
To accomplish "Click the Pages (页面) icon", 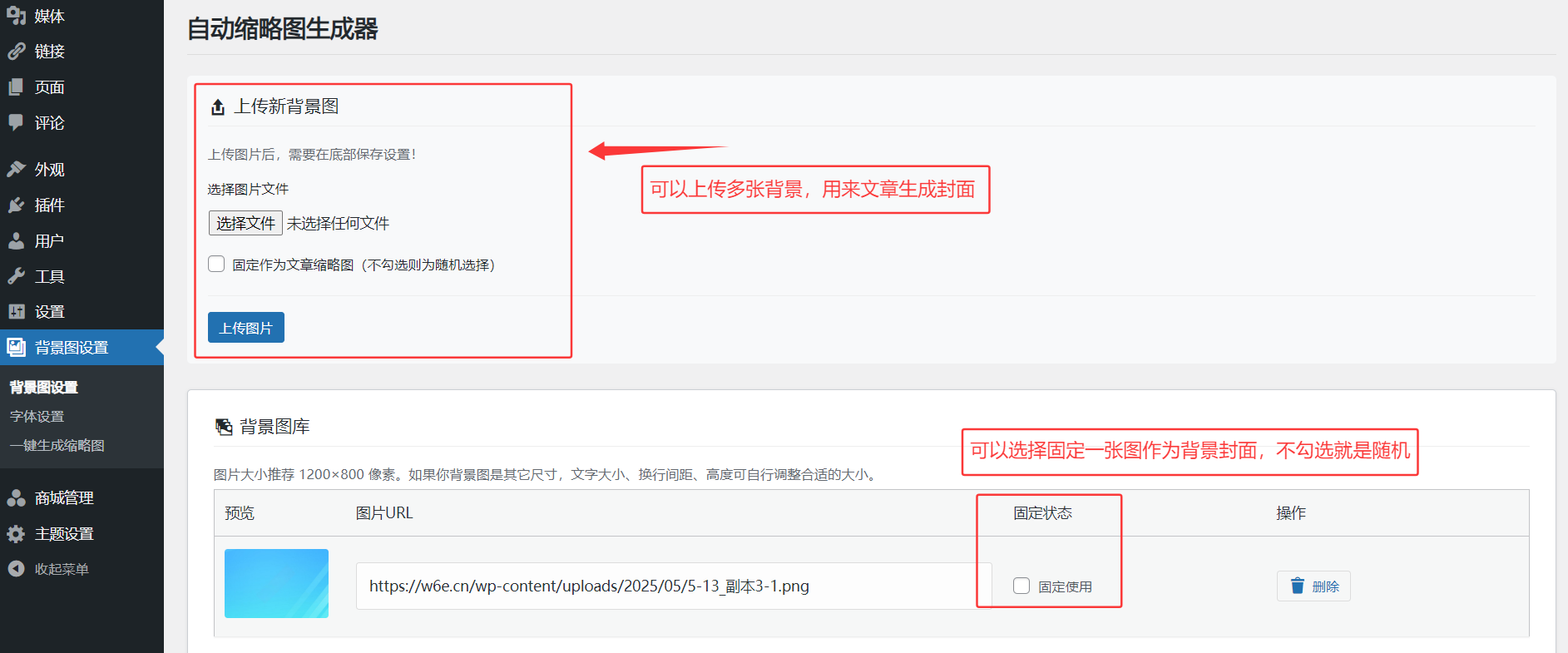I will click(16, 87).
